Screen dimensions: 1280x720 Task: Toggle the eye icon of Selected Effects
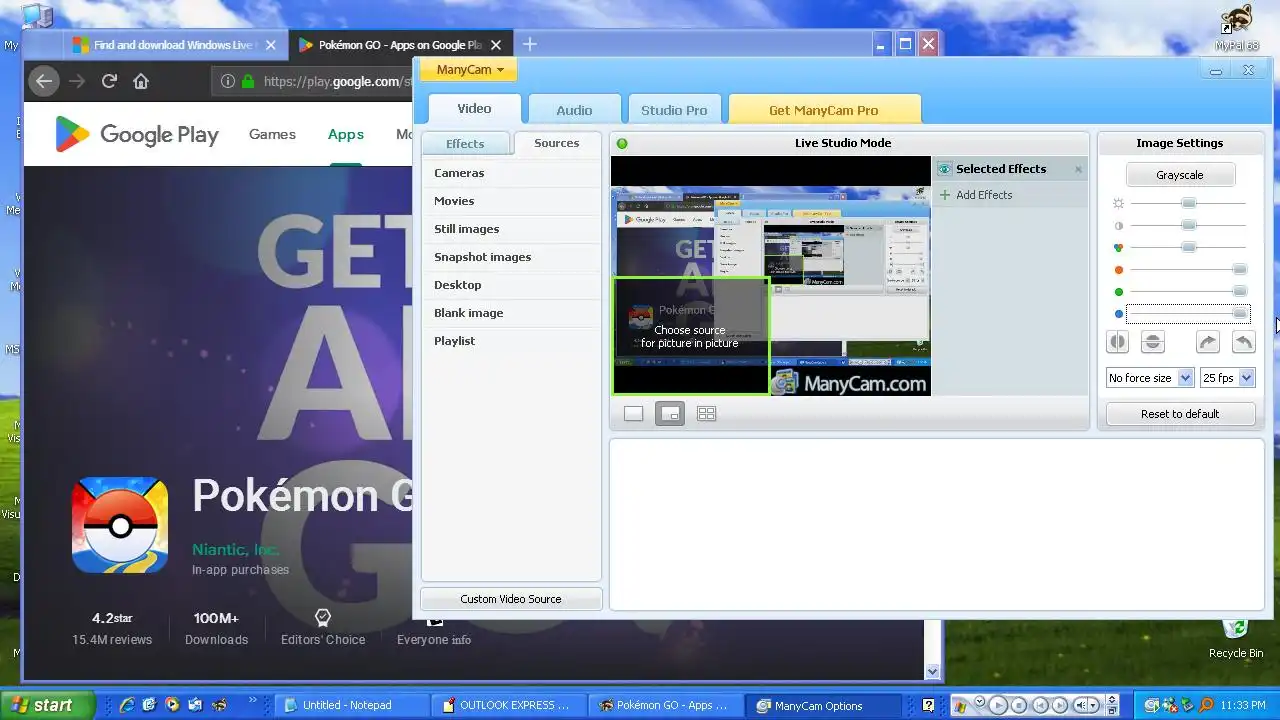tap(944, 169)
